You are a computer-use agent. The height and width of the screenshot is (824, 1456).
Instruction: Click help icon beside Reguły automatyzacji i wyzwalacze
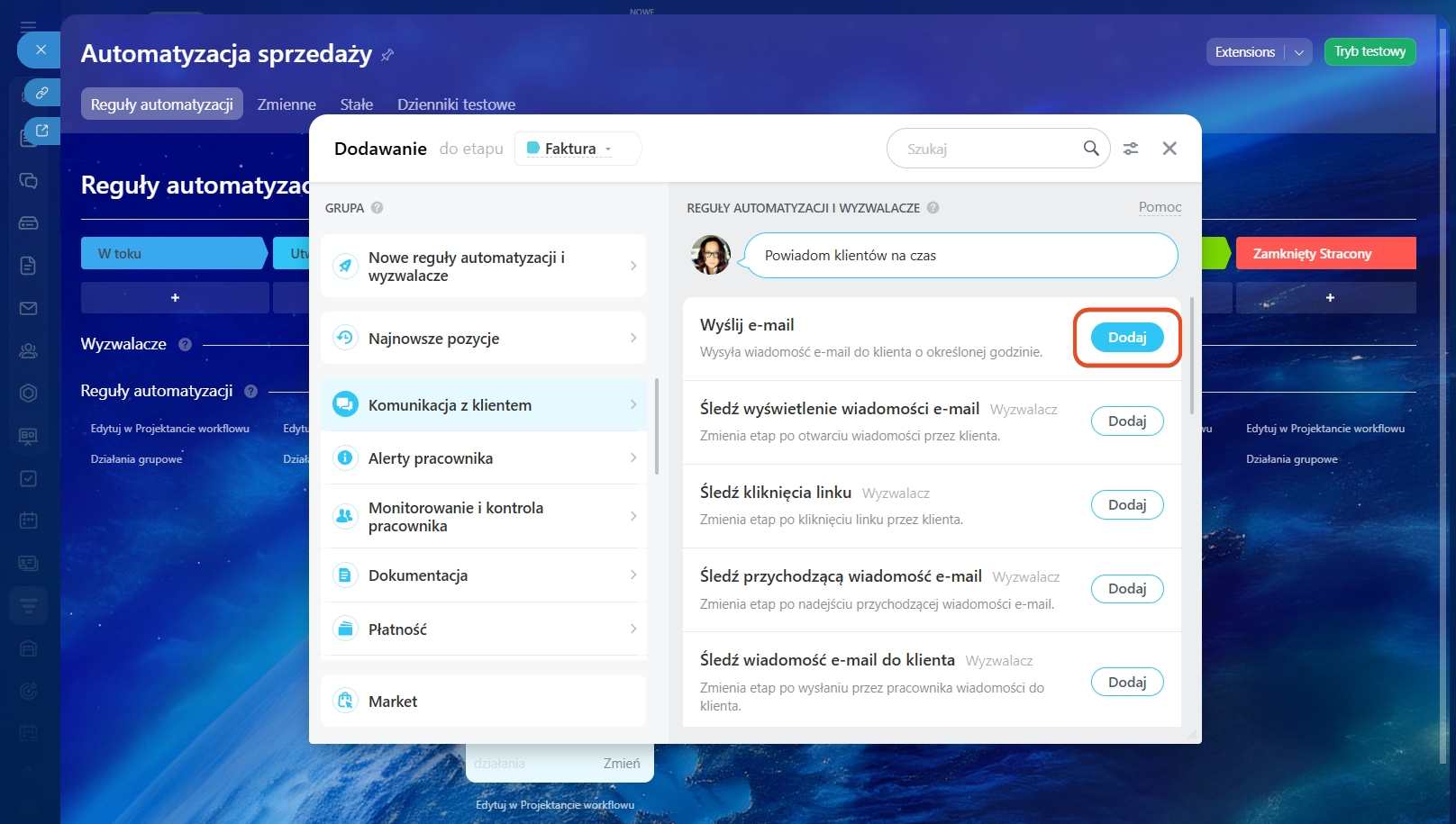pos(933,208)
